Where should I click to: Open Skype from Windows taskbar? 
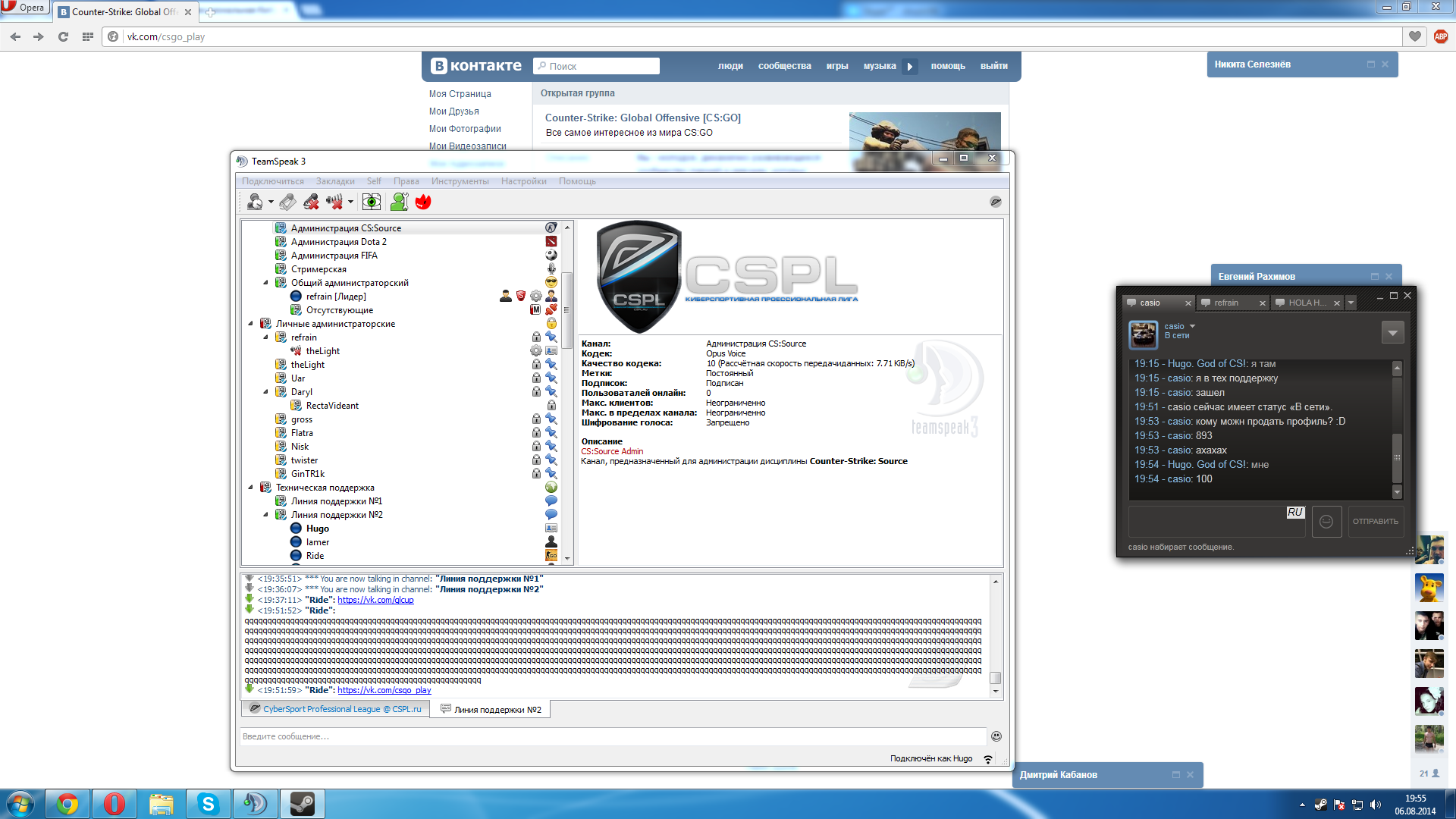pos(208,804)
